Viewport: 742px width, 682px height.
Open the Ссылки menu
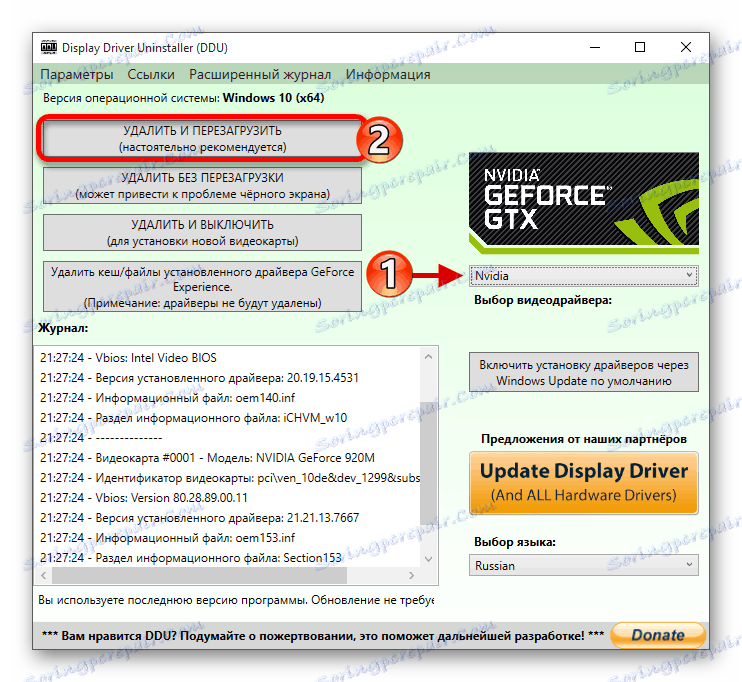pyautogui.click(x=151, y=74)
